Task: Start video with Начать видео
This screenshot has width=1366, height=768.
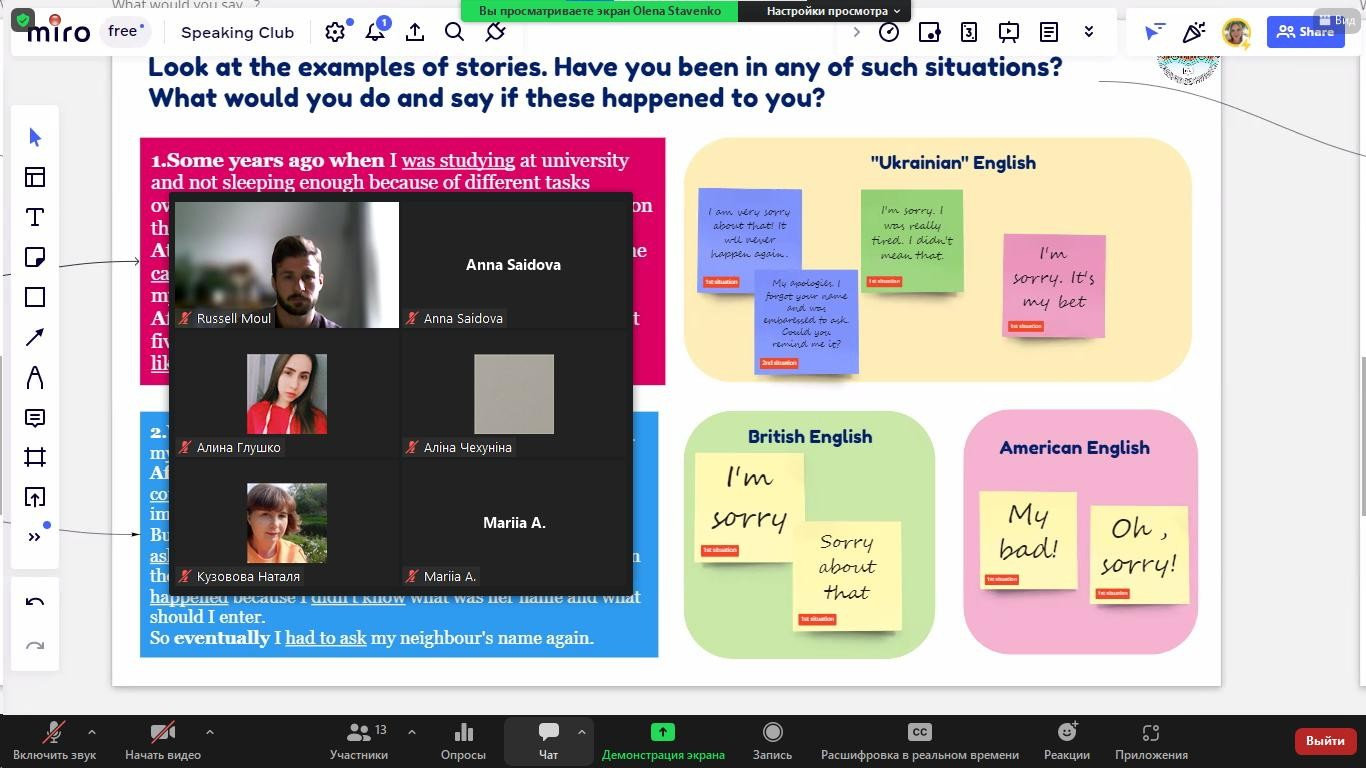Action: pyautogui.click(x=163, y=742)
